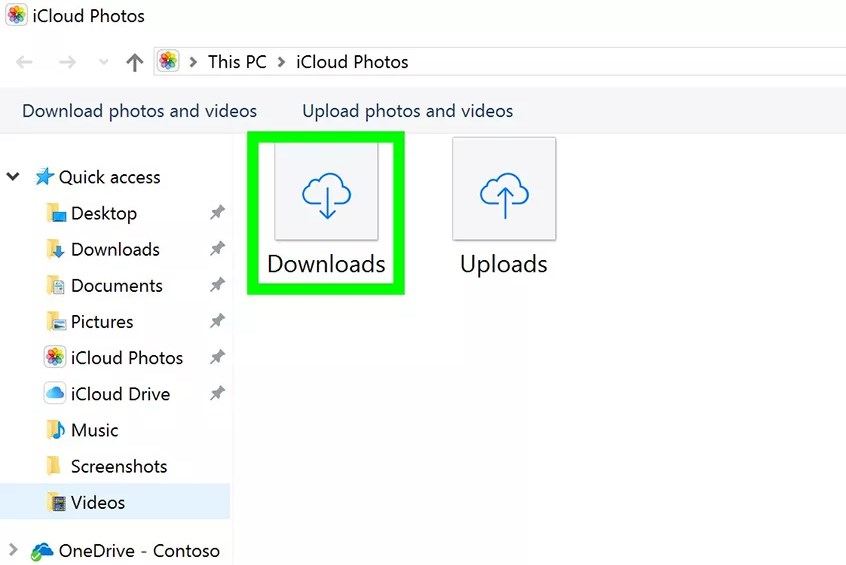Click the pin icon next to iCloud Drive
Image resolution: width=846 pixels, height=565 pixels.
point(217,393)
